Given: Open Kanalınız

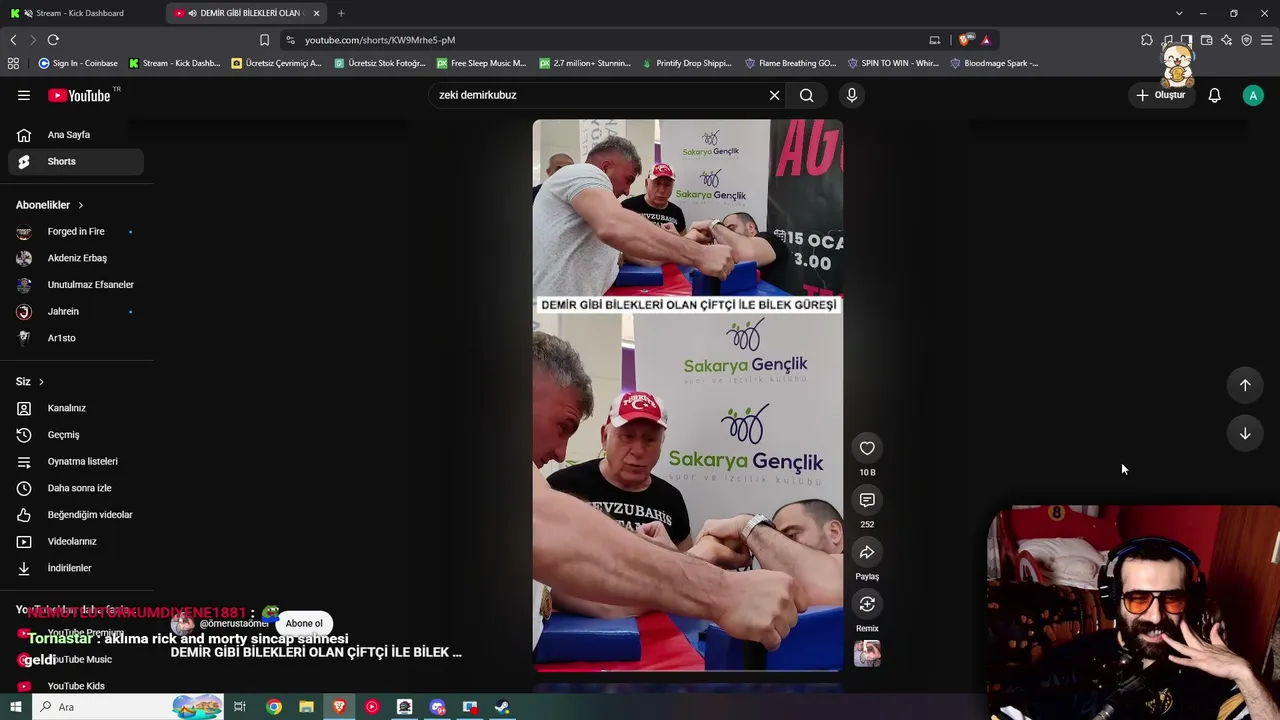Looking at the screenshot, I should click(76, 408).
